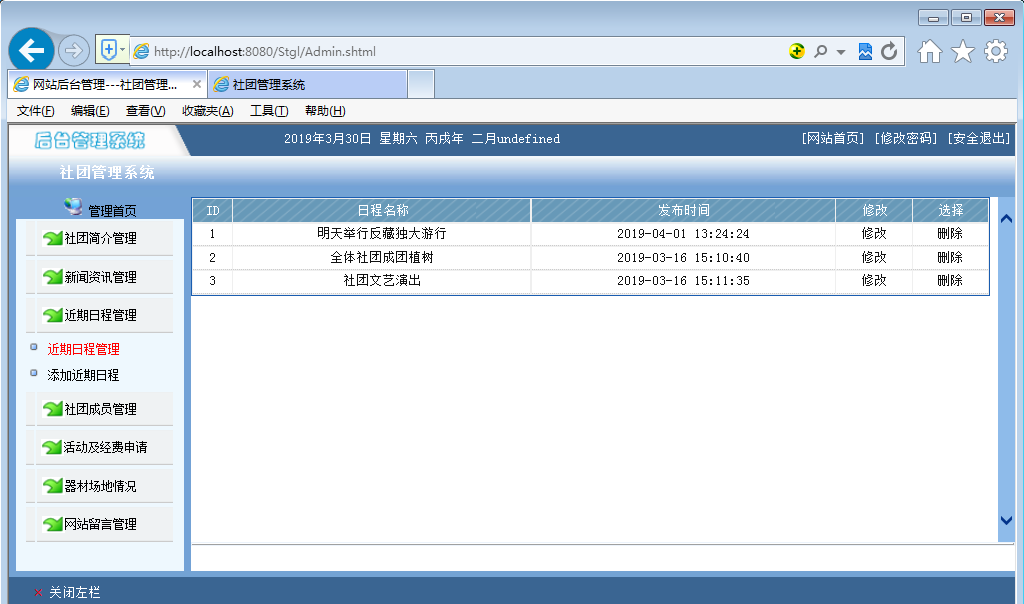Open favorites with the star icon
Viewport: 1024px width, 604px height.
point(963,51)
